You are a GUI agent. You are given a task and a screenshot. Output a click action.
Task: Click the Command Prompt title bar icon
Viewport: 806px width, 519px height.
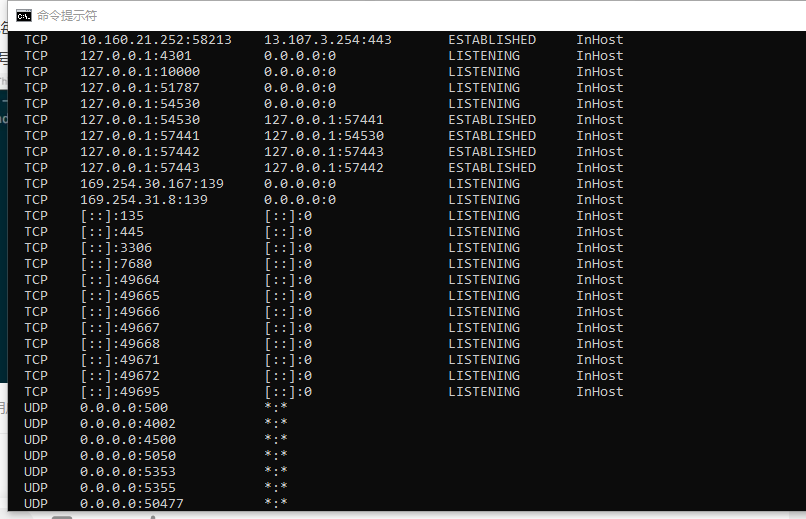24,16
